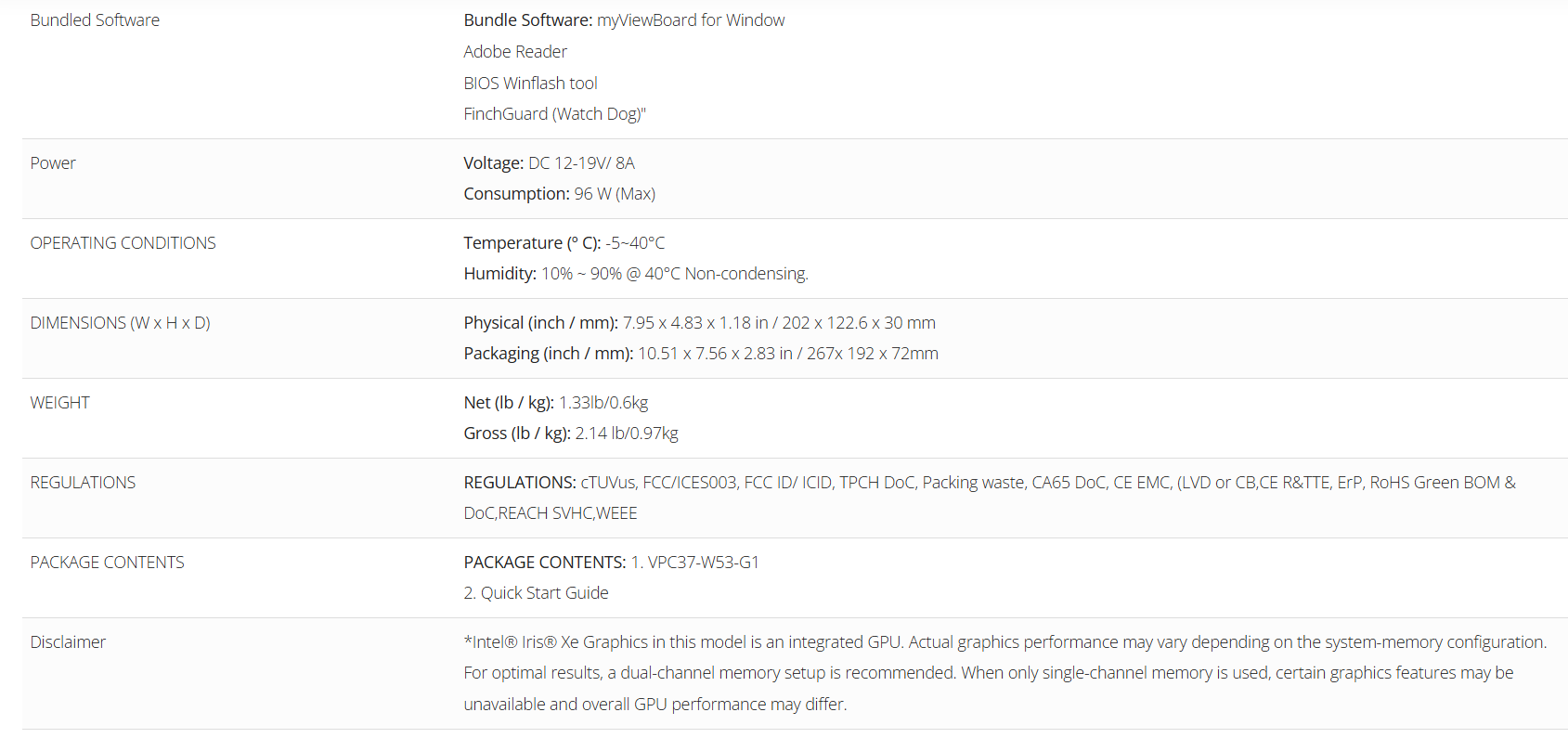
Task: Click the Temperature -5~40°C line
Action: [x=564, y=243]
